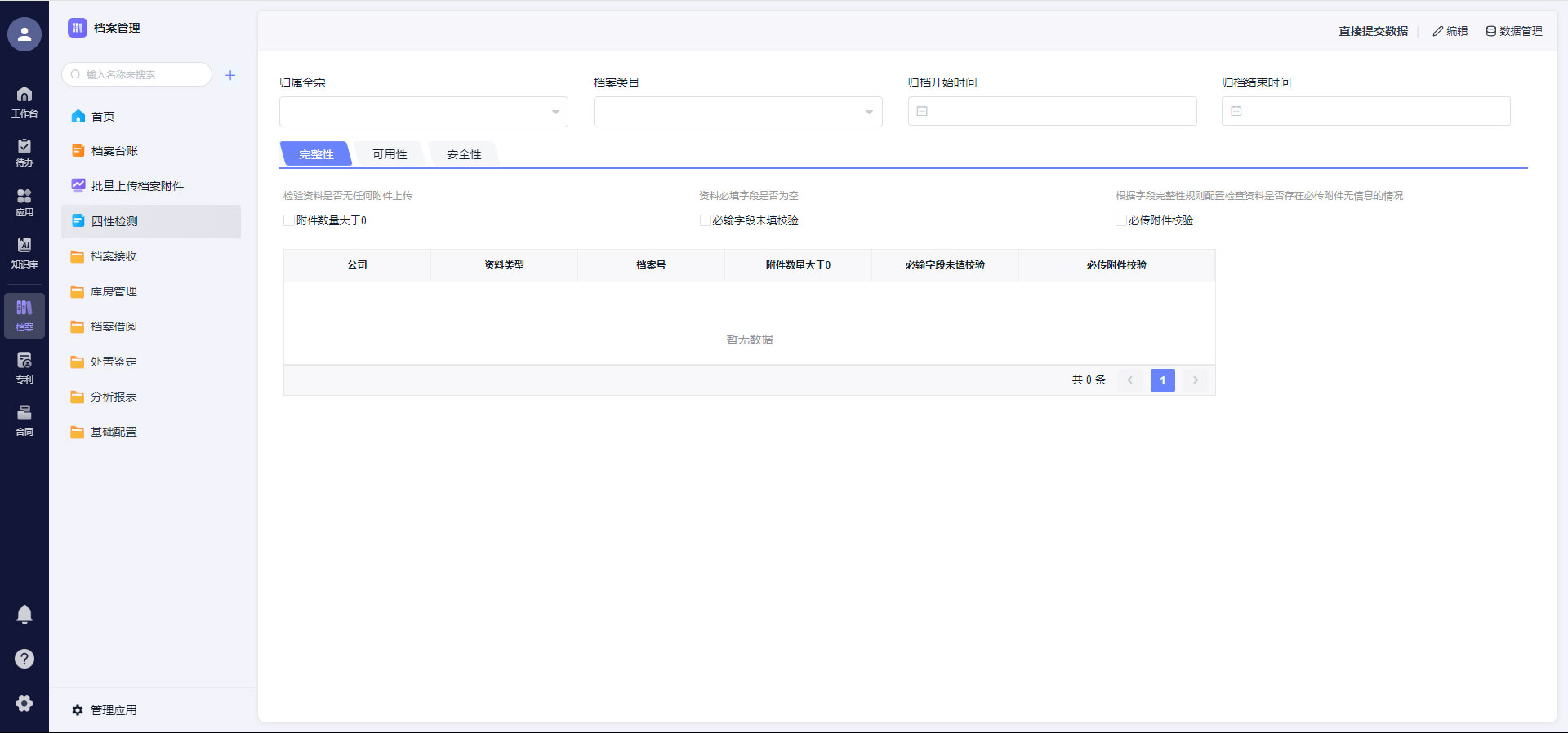The image size is (1568, 733).
Task: Click the 编辑 edit button
Action: tap(1450, 31)
